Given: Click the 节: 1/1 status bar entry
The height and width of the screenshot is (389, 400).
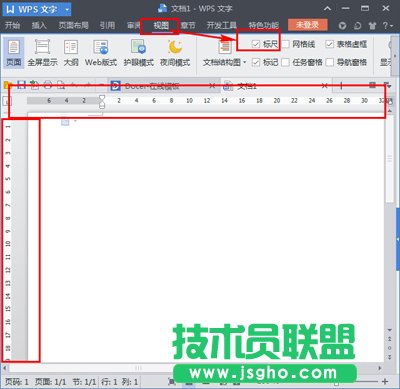Looking at the screenshot, I should tap(84, 382).
